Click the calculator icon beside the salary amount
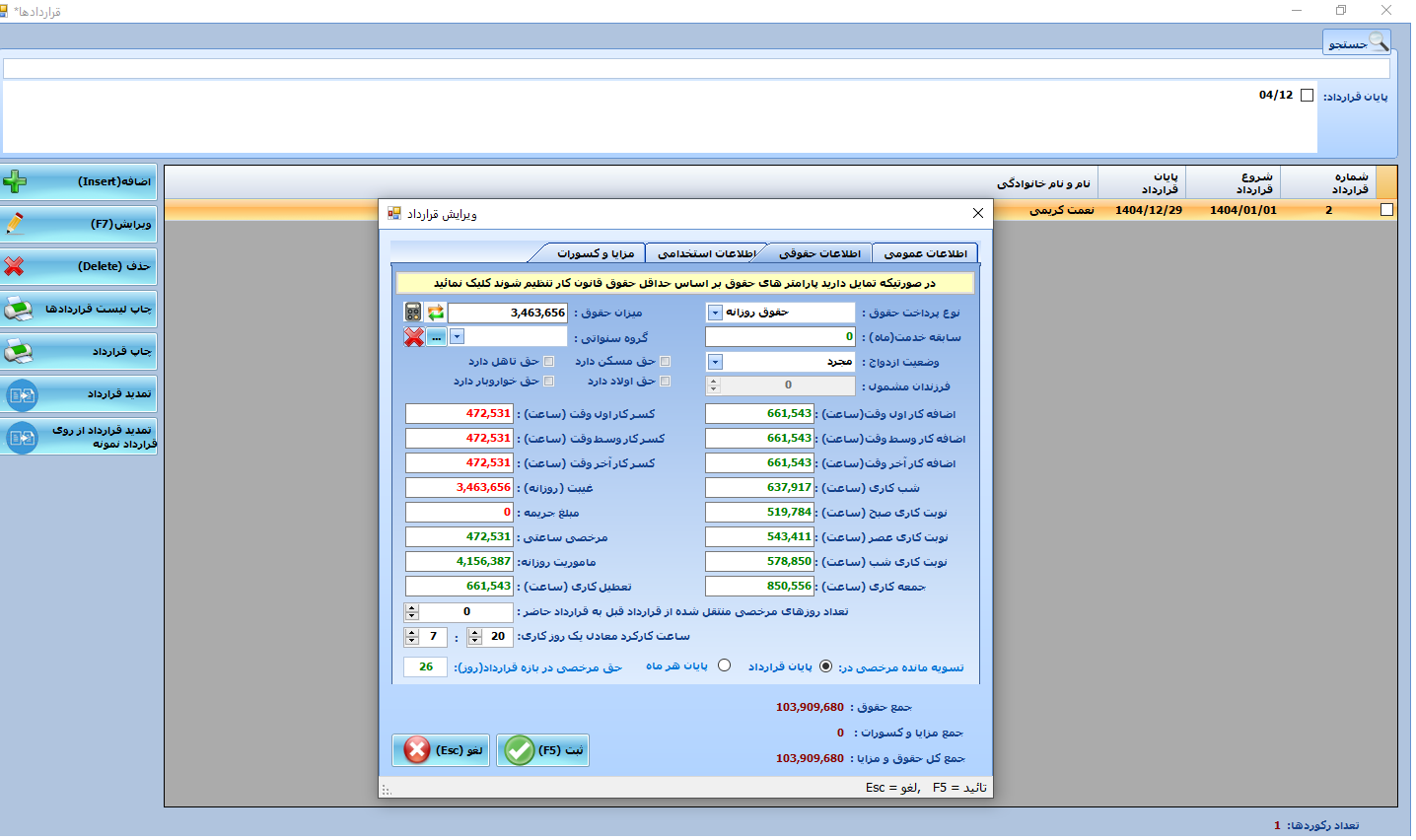The width and height of the screenshot is (1416, 840). coord(413,313)
